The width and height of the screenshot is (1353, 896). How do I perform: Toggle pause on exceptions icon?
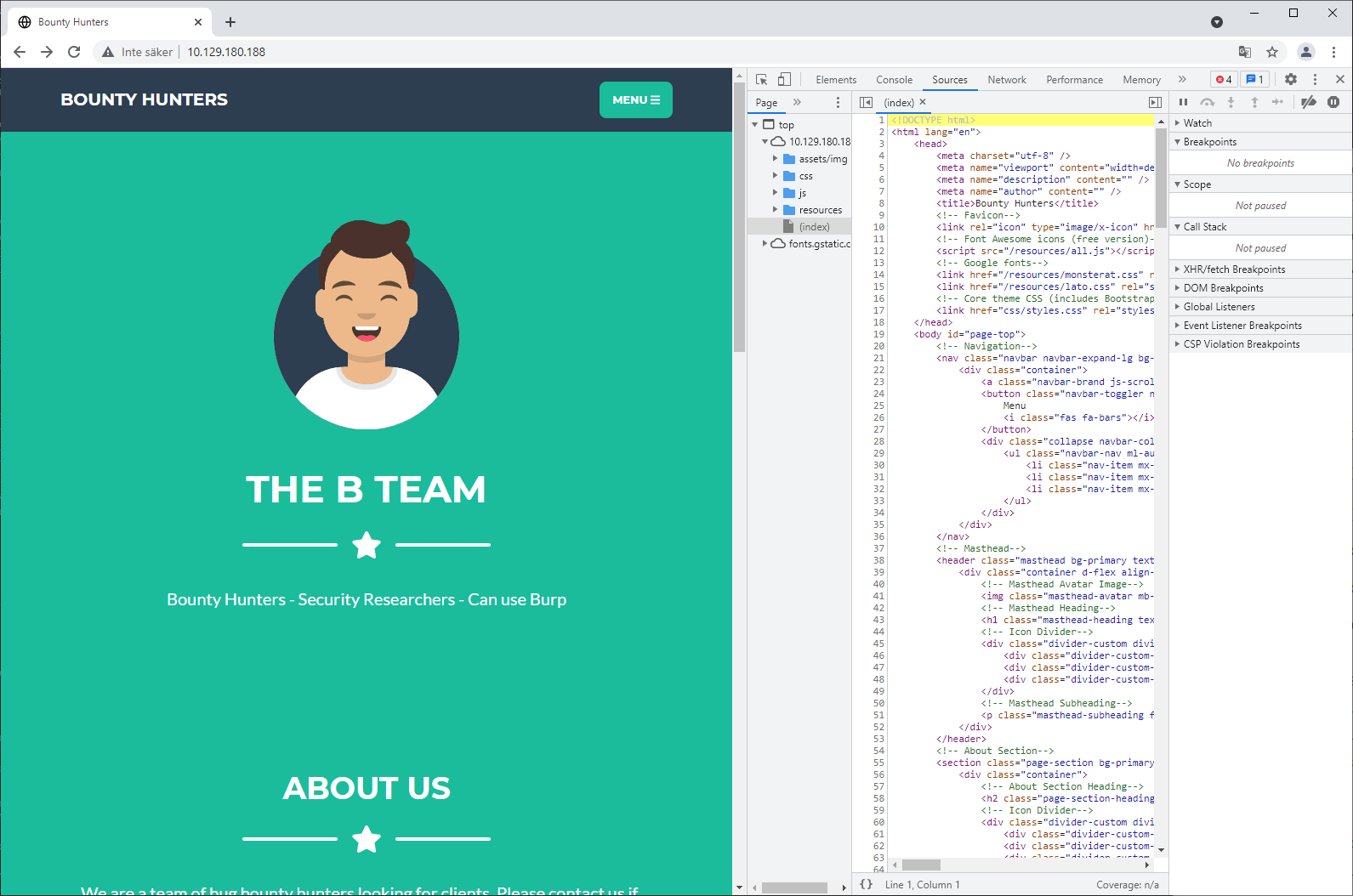coord(1333,102)
